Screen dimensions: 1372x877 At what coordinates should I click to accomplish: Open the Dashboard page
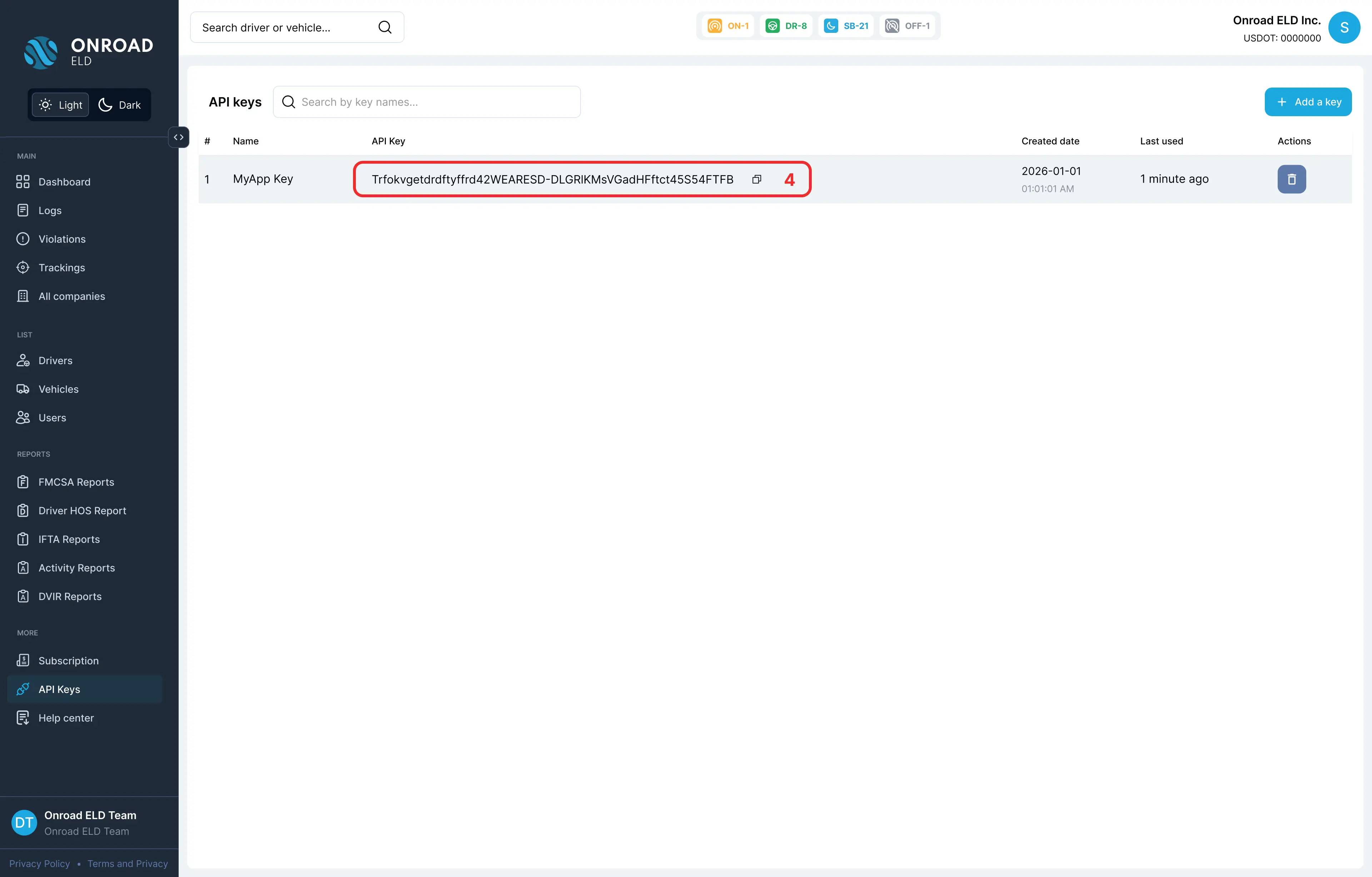(64, 182)
